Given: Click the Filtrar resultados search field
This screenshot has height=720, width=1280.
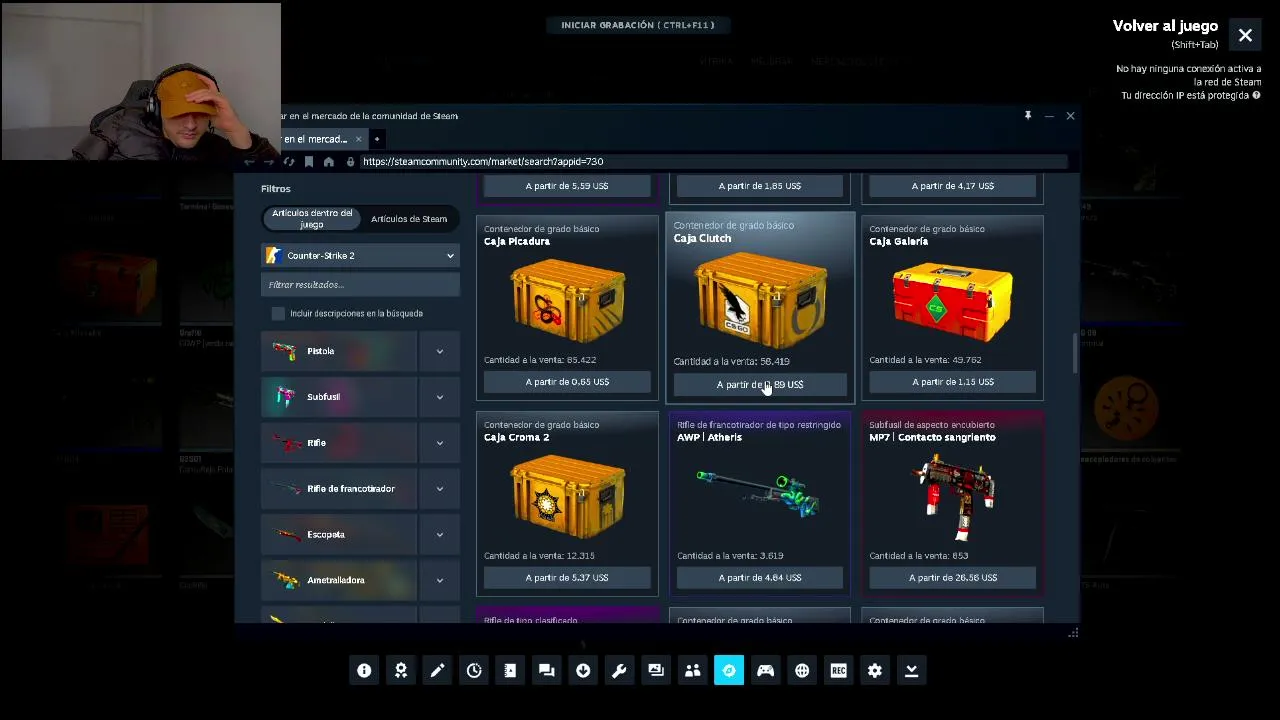Looking at the screenshot, I should 360,285.
